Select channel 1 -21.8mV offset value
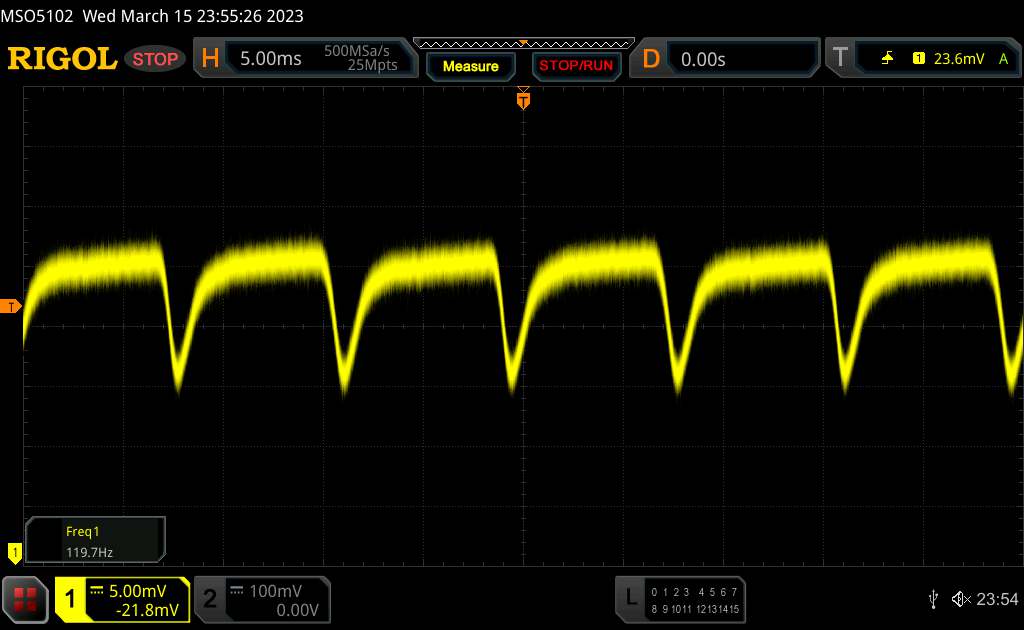The image size is (1024, 630). click(147, 610)
